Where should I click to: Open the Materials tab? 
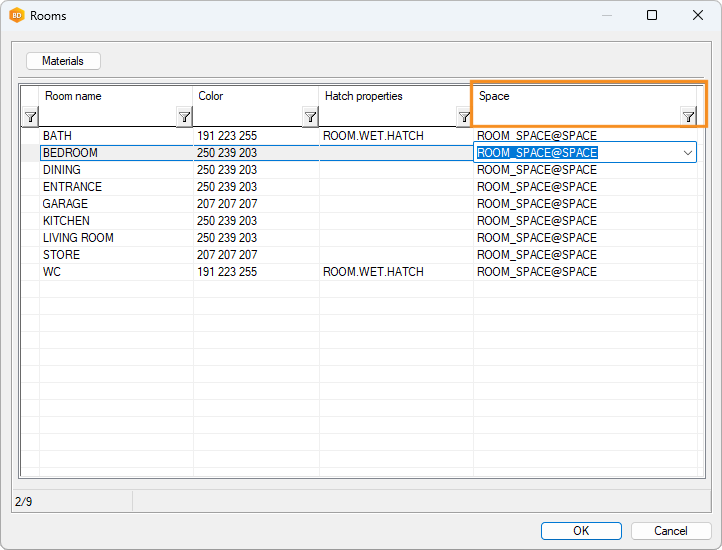pyautogui.click(x=63, y=61)
